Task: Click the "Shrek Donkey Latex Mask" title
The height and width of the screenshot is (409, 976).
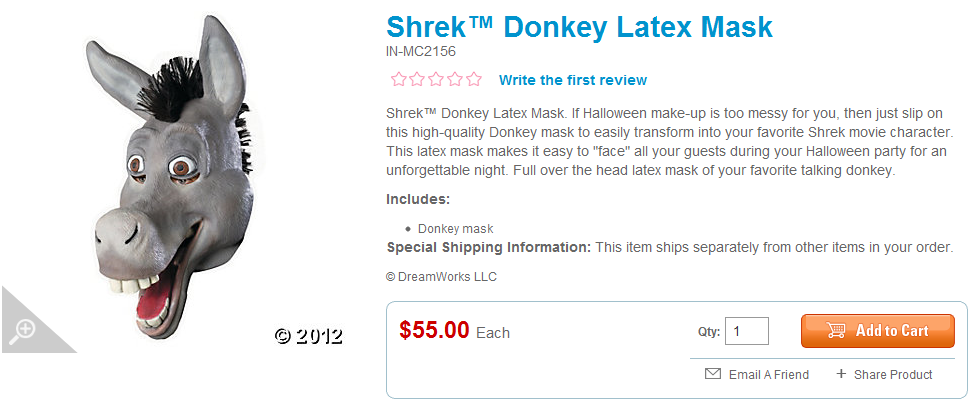Action: pos(579,26)
